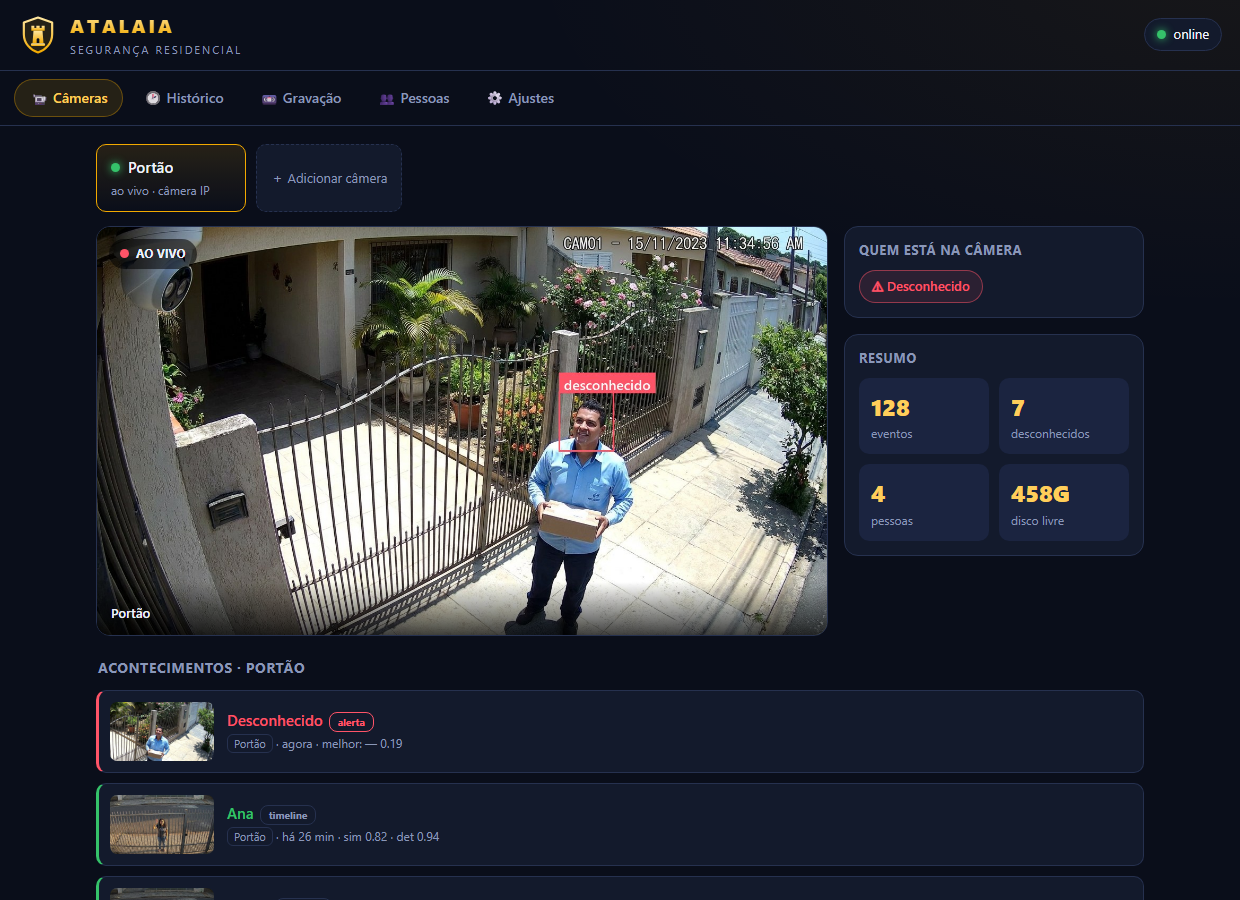Click the online status pill
1240x900 pixels.
click(1183, 34)
